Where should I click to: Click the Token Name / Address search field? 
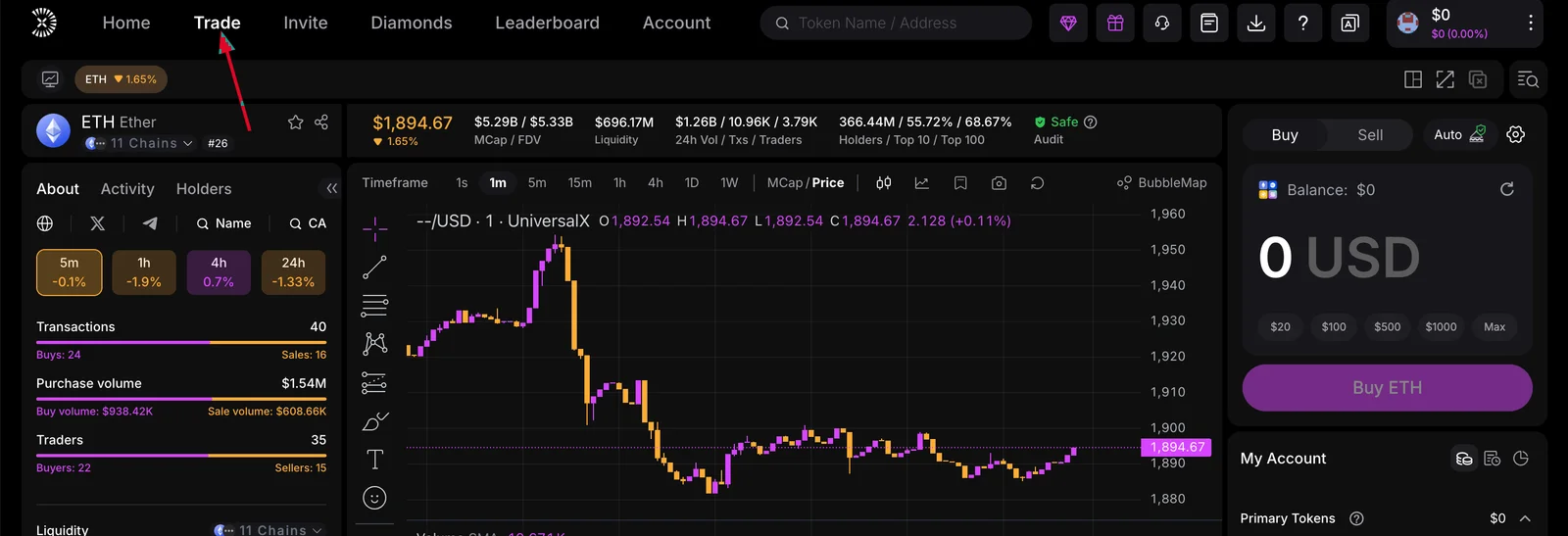point(896,23)
